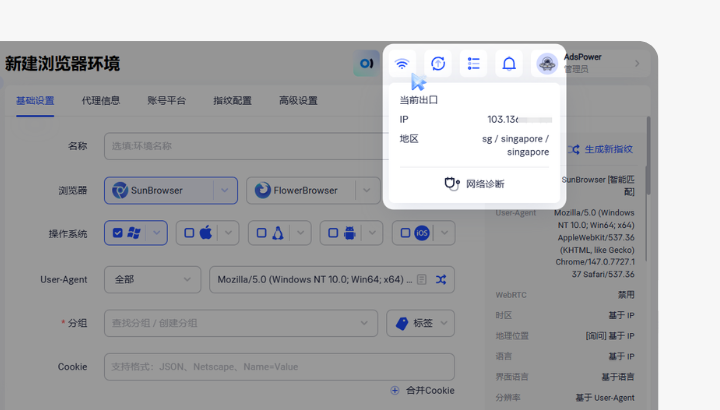Click the blue tag icon next to 标签
The height and width of the screenshot is (410, 720).
click(x=402, y=323)
